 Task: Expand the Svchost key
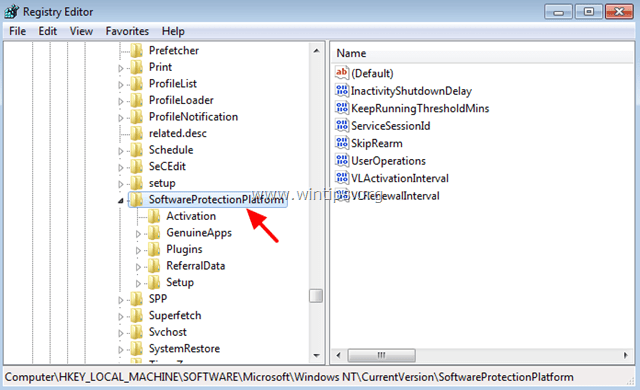click(121, 333)
